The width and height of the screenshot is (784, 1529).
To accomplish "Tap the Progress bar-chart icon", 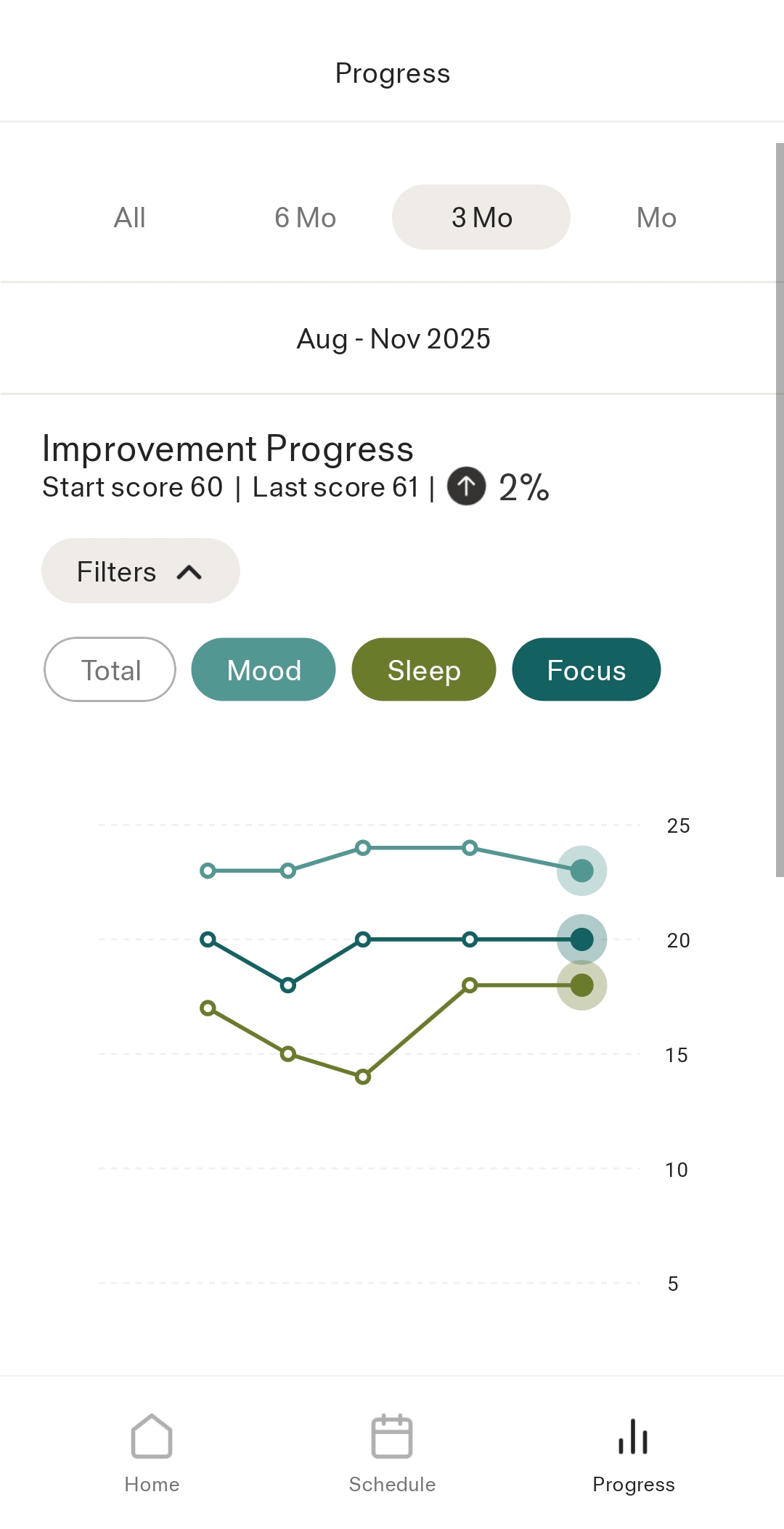I will (x=633, y=1435).
